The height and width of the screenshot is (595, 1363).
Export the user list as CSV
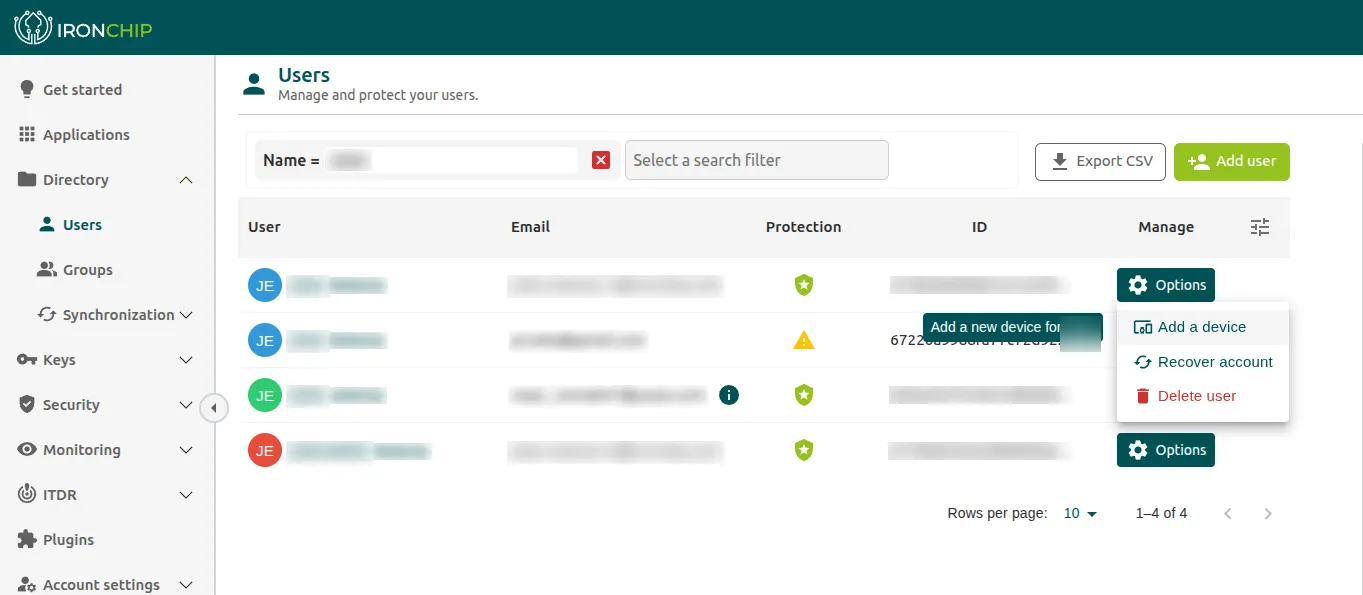(1100, 161)
